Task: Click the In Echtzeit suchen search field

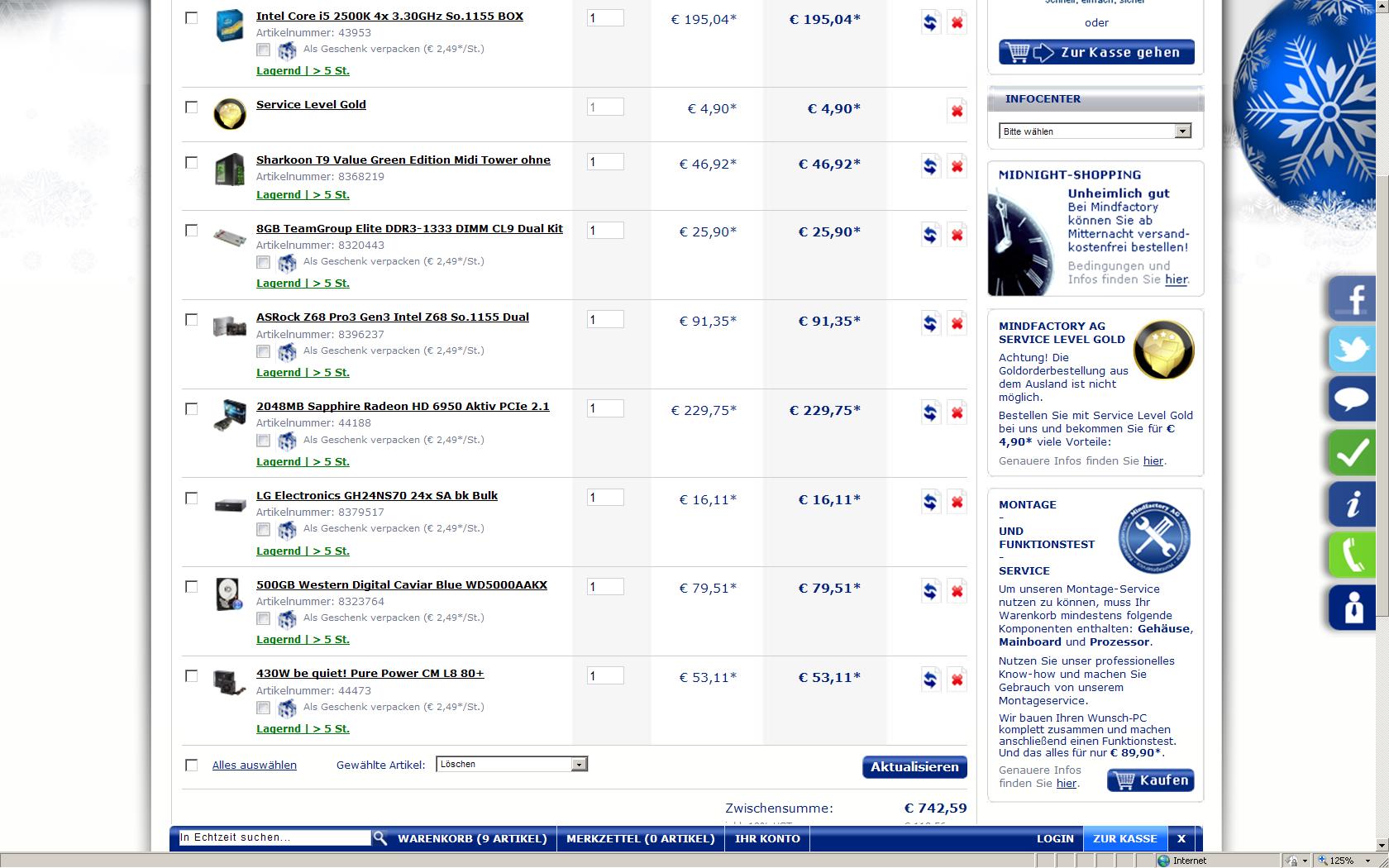Action: point(274,837)
